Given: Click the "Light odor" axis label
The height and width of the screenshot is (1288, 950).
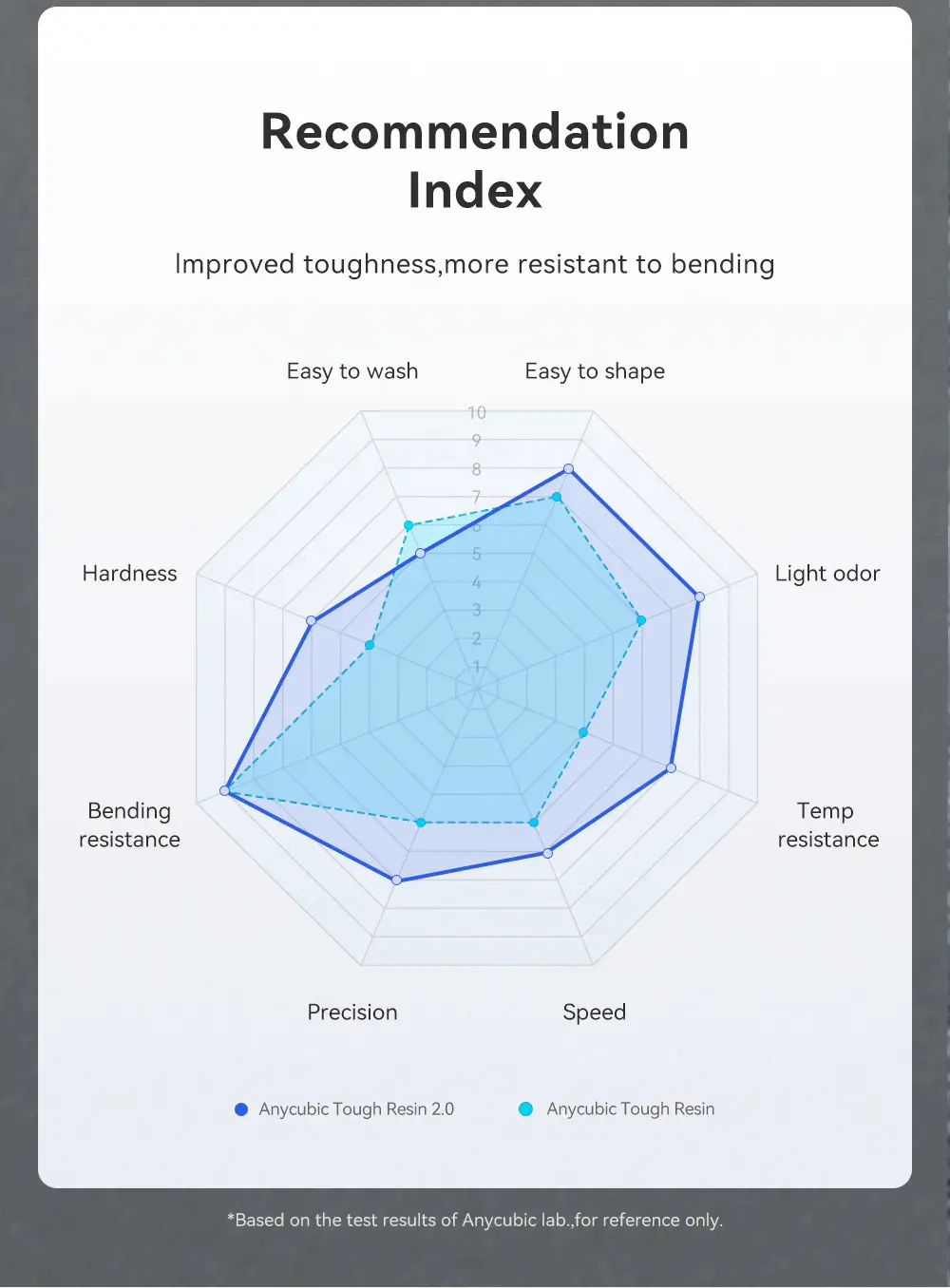Looking at the screenshot, I should click(x=826, y=574).
